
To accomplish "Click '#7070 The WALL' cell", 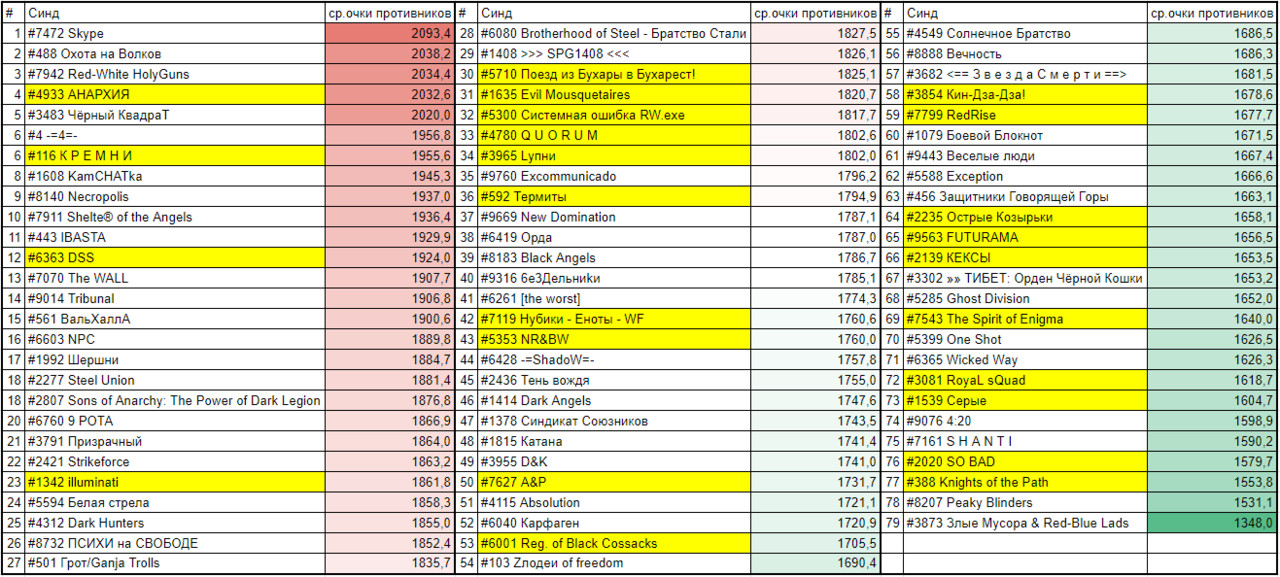I will 175,278.
